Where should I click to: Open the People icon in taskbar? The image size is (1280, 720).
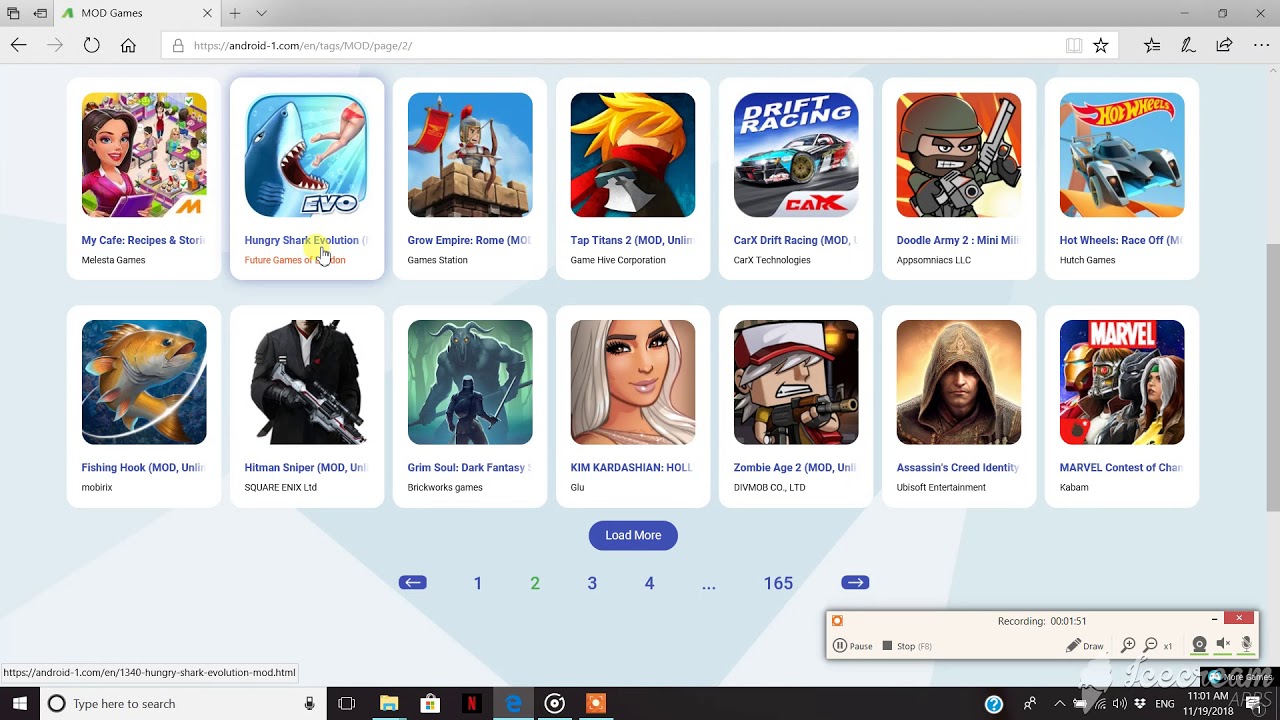1031,704
